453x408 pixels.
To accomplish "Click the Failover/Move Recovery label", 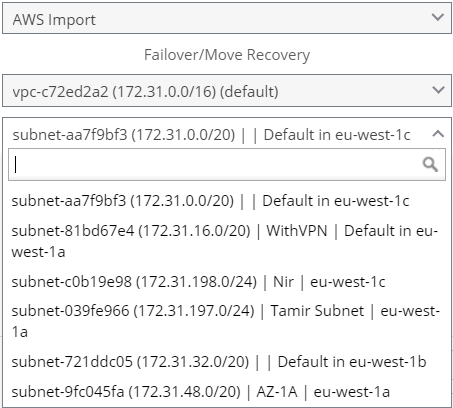I will pos(227,55).
